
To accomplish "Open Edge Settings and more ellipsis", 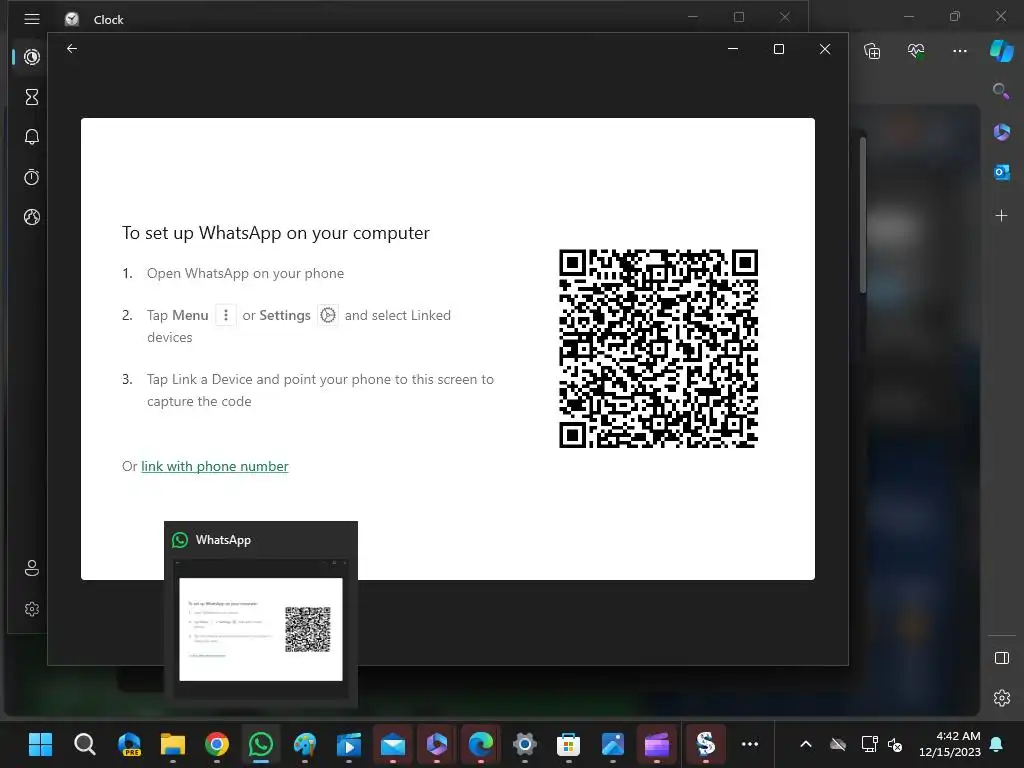I will click(x=959, y=51).
